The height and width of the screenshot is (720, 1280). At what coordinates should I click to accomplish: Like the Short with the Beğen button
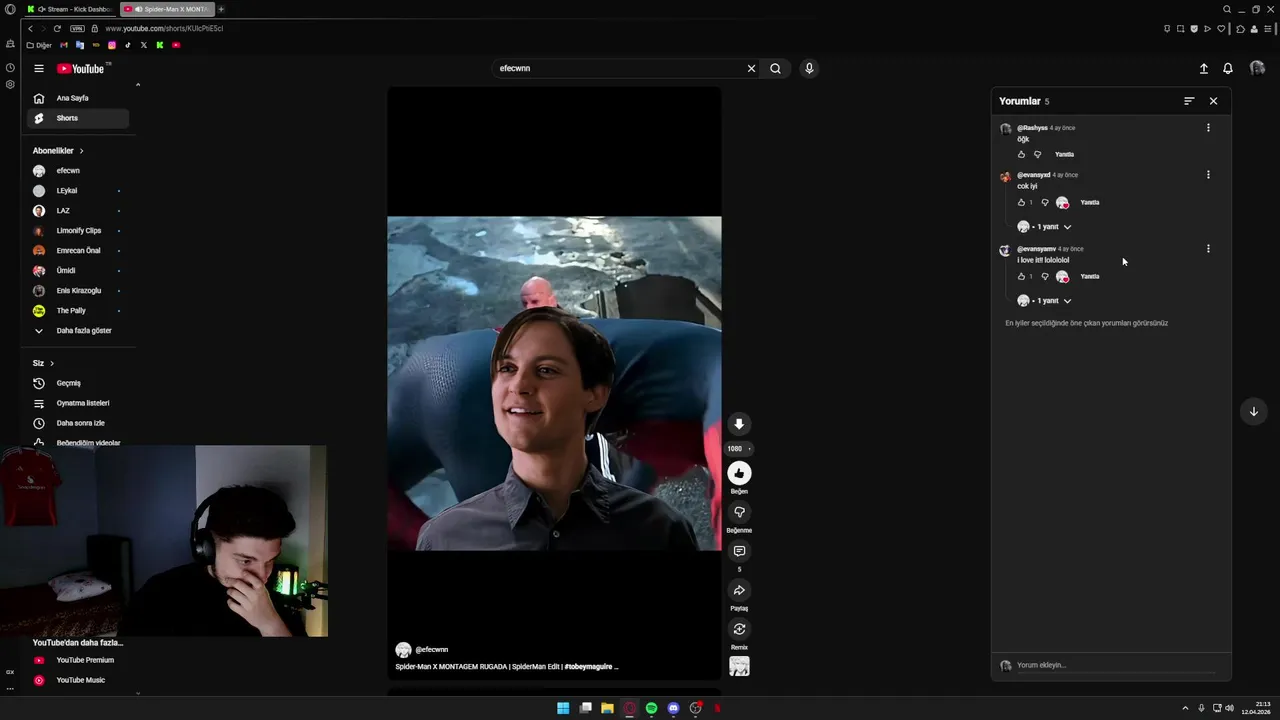pos(739,473)
